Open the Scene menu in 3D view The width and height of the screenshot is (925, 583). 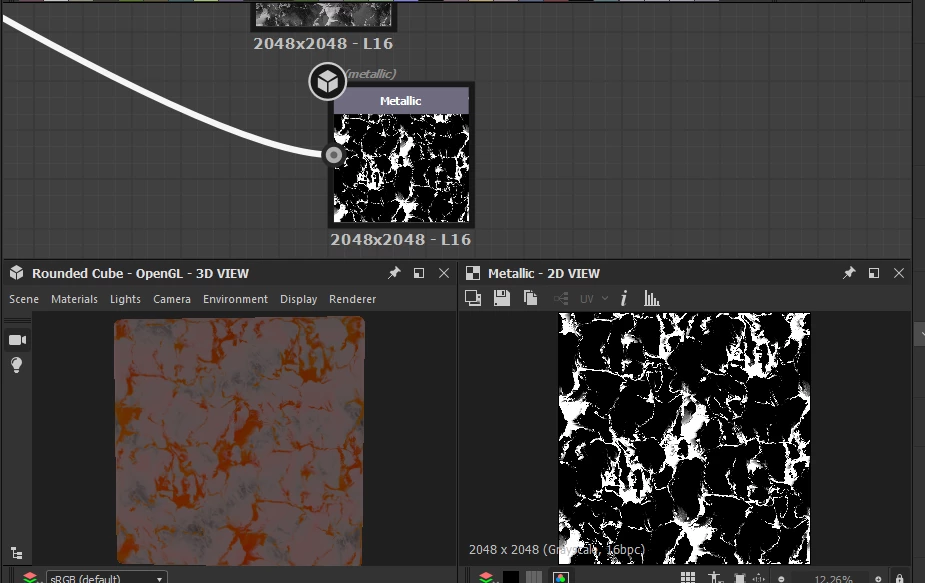pyautogui.click(x=24, y=299)
